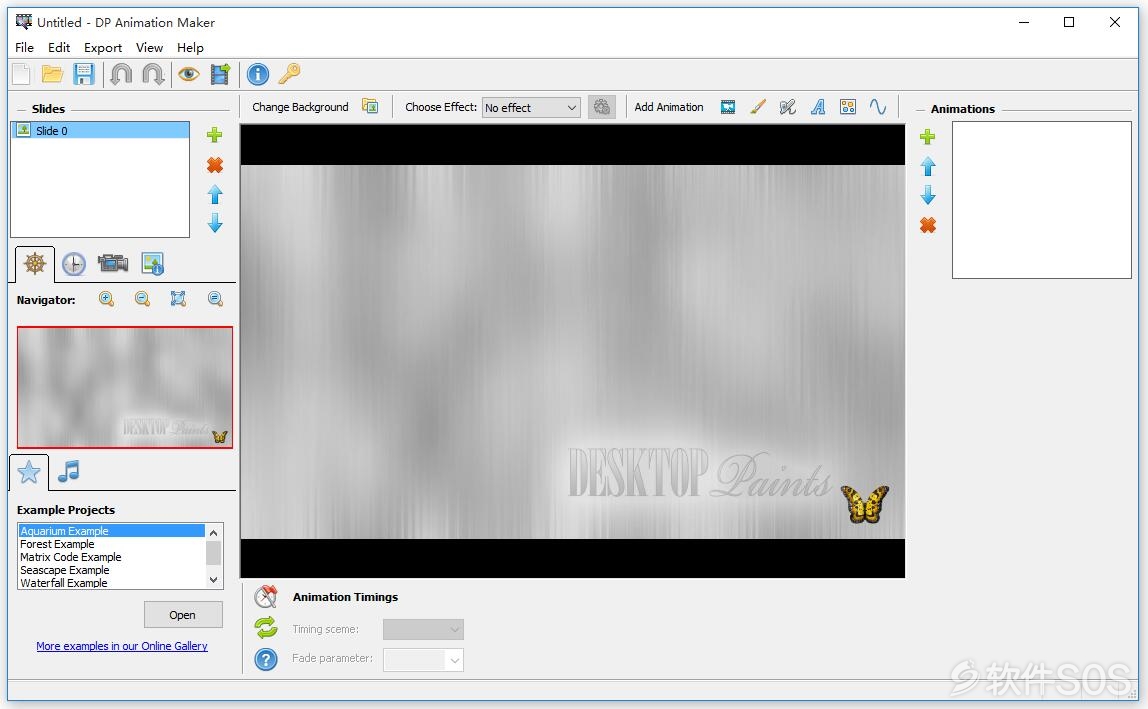
Task: Click animation timings alarm clock icon
Action: [266, 597]
